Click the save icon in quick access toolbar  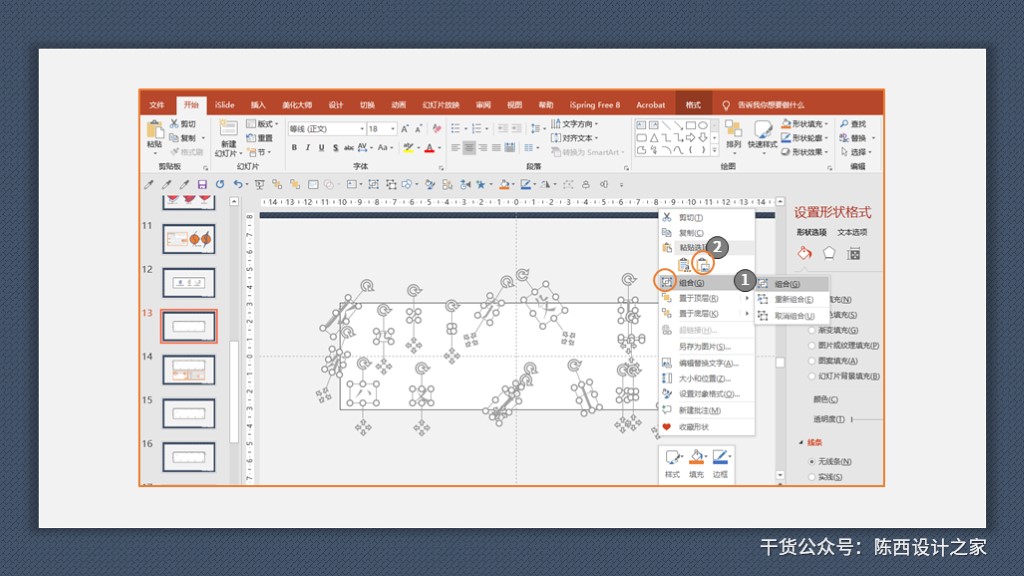(x=202, y=185)
